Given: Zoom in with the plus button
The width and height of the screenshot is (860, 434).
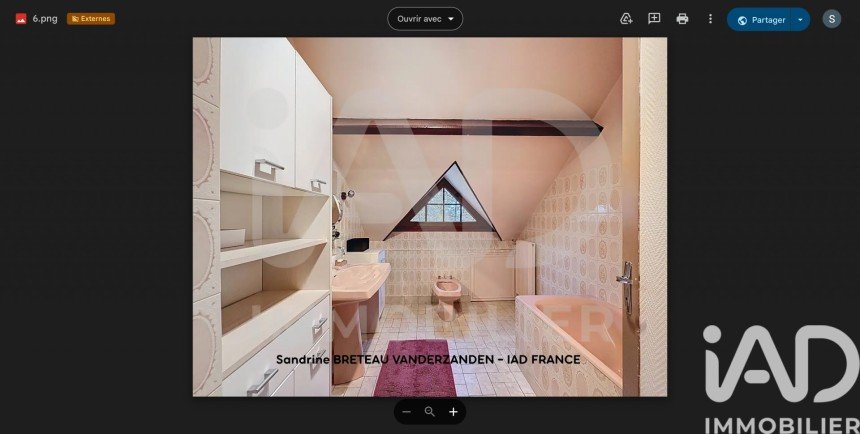Looking at the screenshot, I should click(453, 411).
